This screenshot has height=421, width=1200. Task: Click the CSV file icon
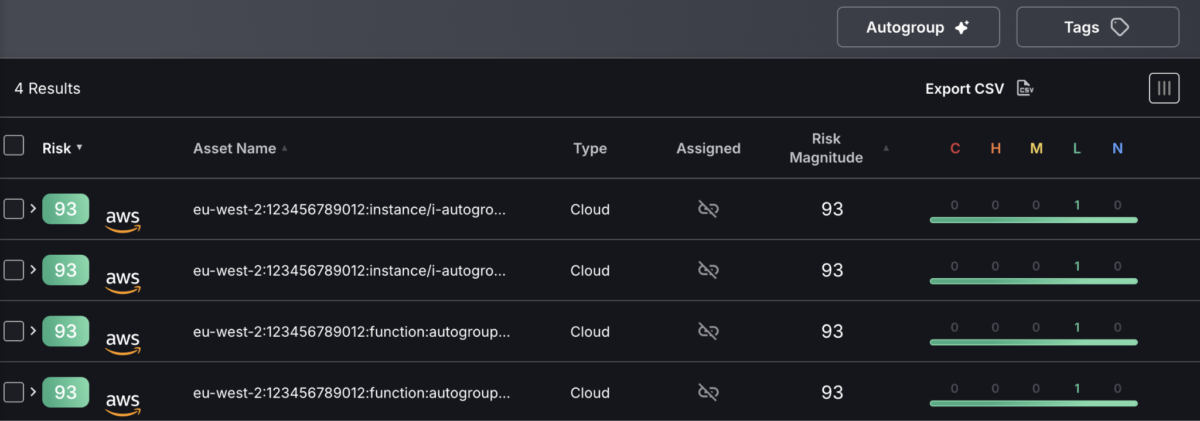(x=1025, y=89)
